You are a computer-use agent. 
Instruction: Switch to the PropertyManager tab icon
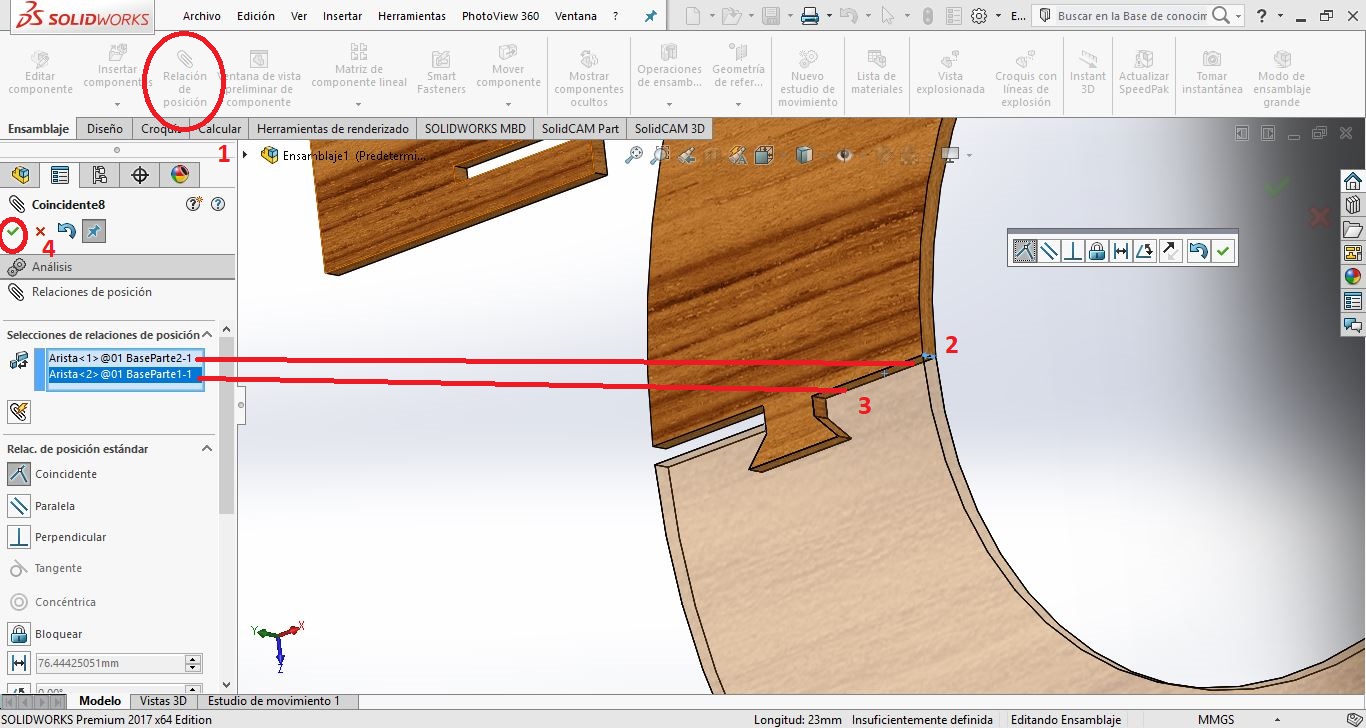pyautogui.click(x=60, y=175)
